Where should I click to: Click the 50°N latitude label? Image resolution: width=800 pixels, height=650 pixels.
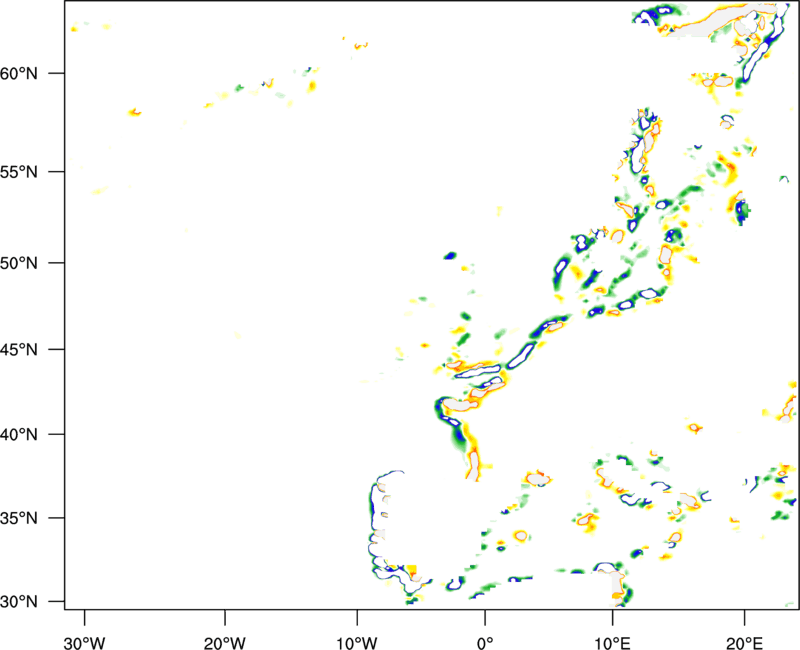pos(19,263)
